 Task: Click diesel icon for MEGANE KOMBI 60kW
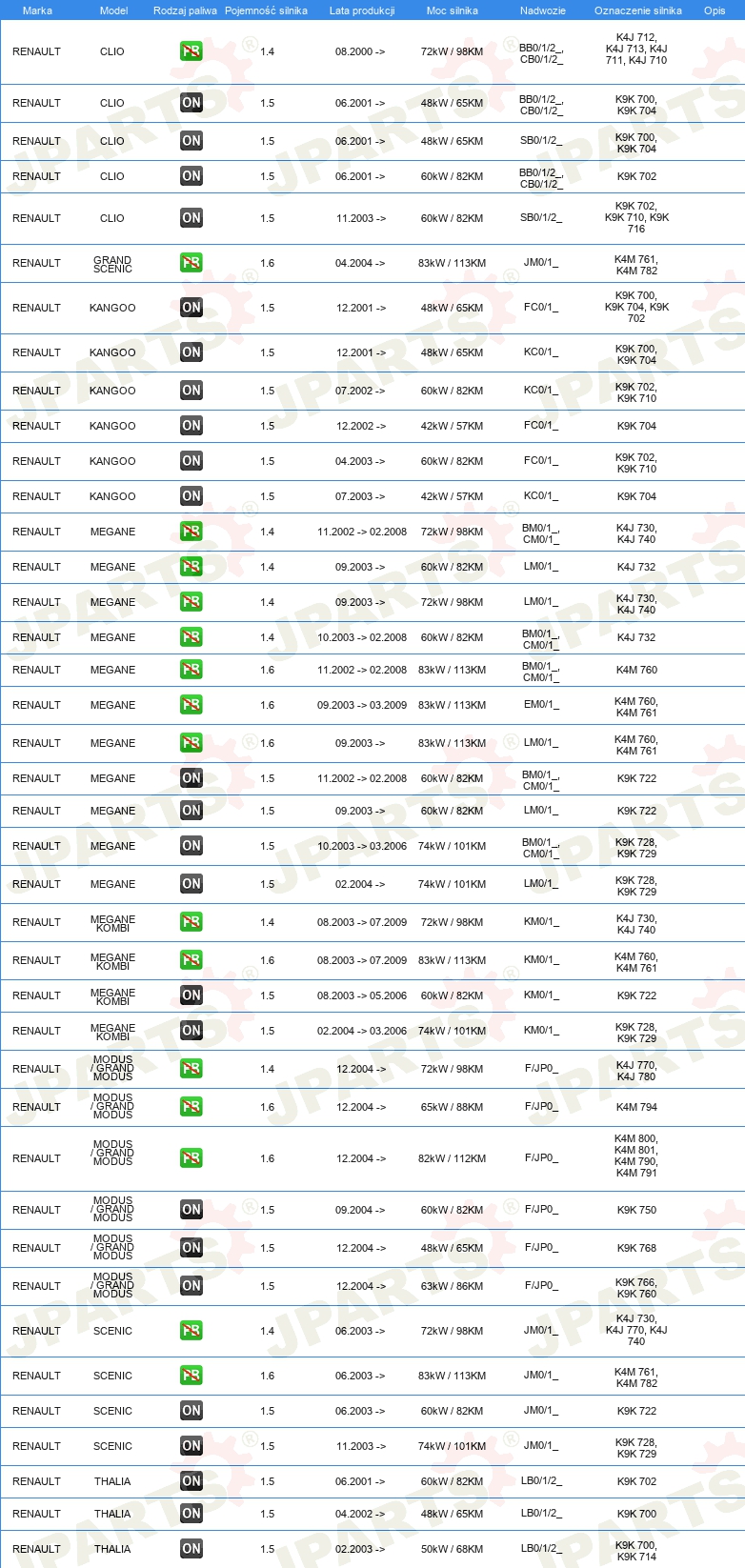click(x=191, y=995)
